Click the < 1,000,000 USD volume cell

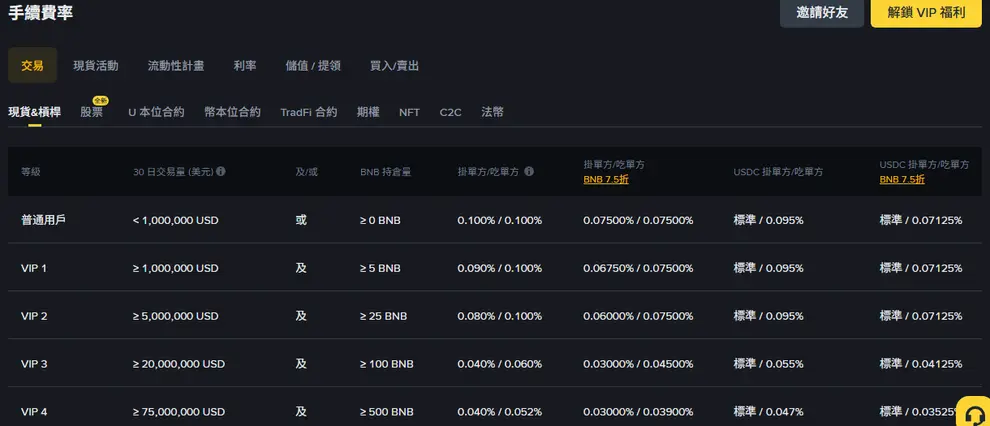176,220
